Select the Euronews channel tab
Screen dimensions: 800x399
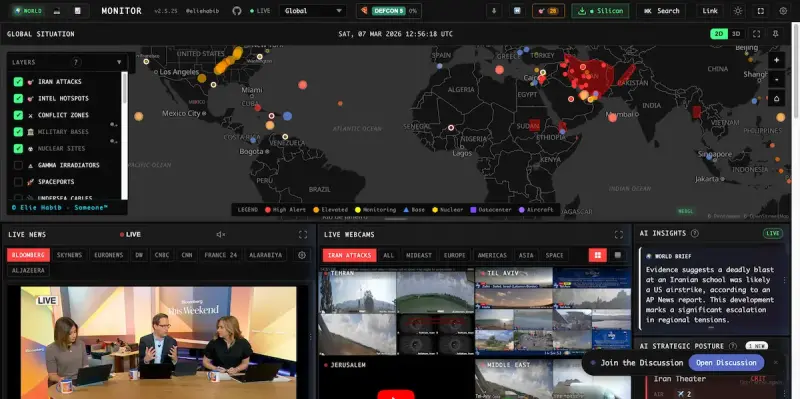109,255
